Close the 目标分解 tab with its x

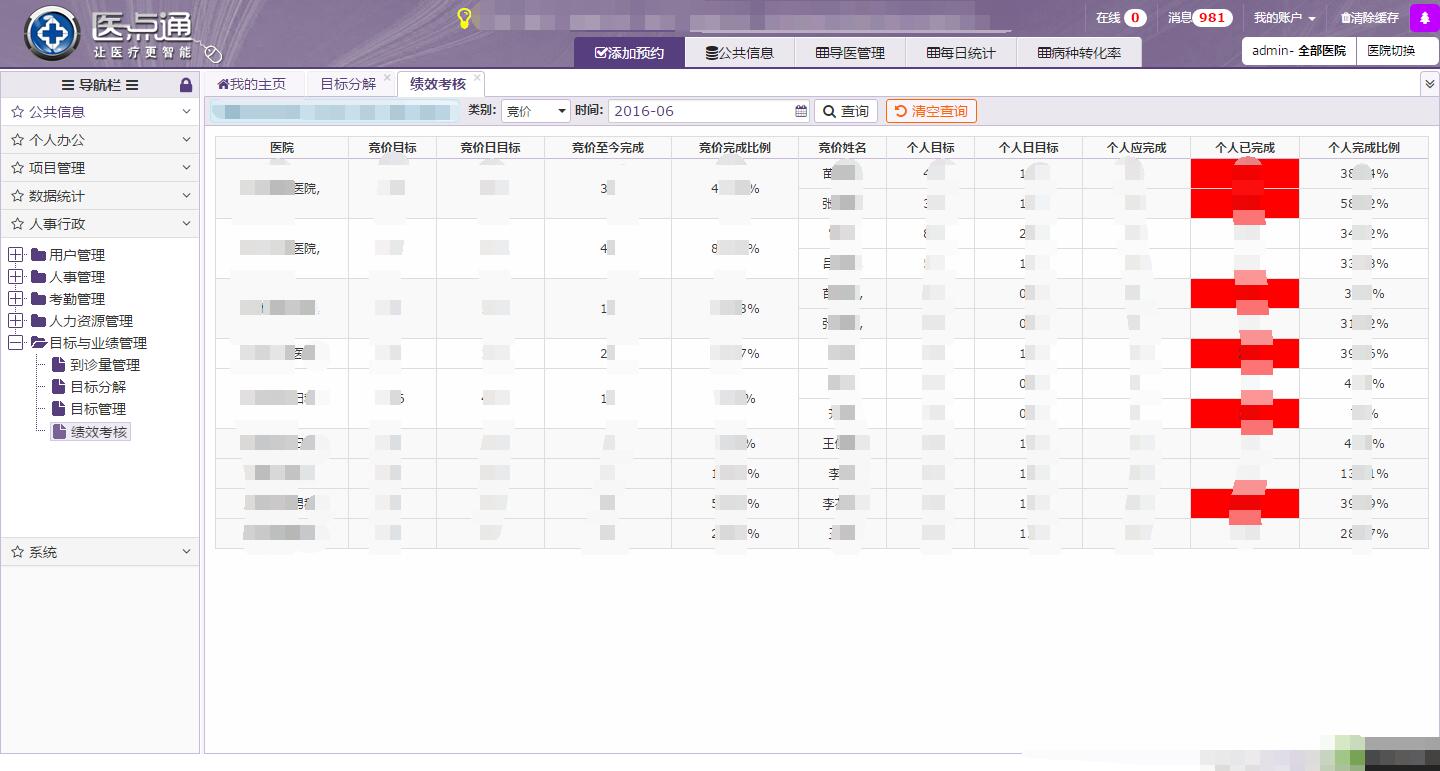point(387,77)
